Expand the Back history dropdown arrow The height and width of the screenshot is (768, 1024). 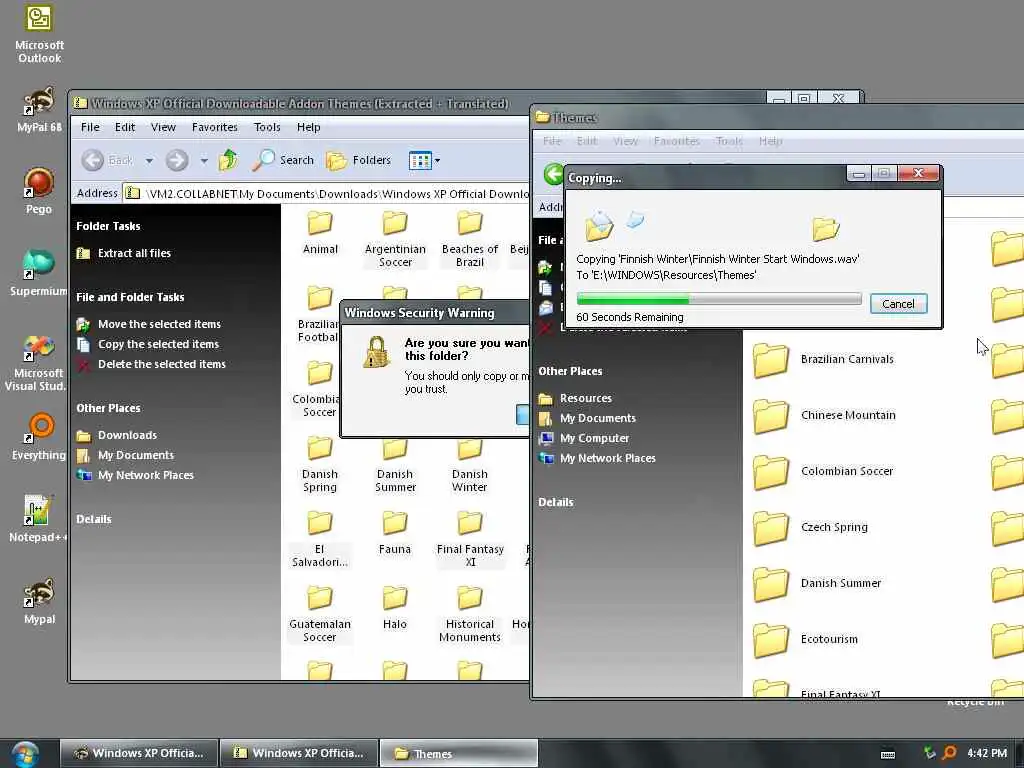150,160
